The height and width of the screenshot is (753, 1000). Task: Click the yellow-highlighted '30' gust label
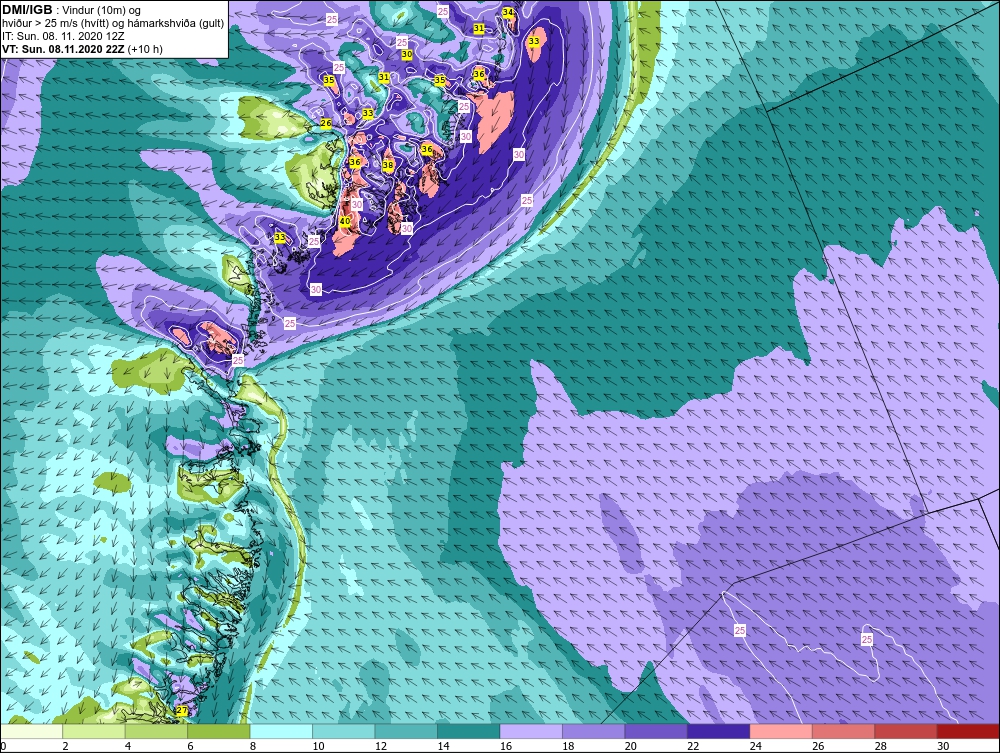pyautogui.click(x=407, y=54)
